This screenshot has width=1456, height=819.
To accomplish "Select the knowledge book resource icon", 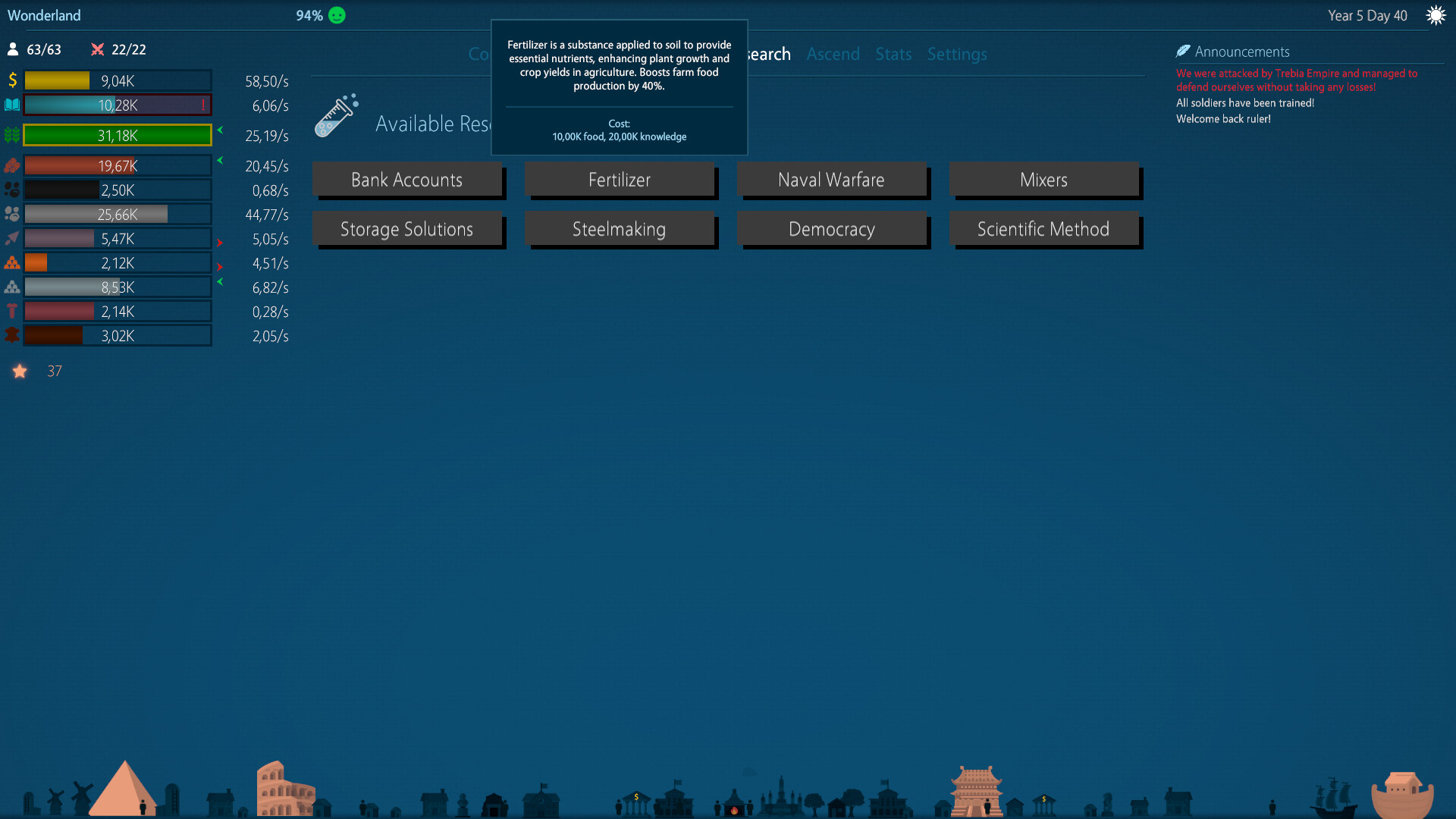I will [12, 105].
